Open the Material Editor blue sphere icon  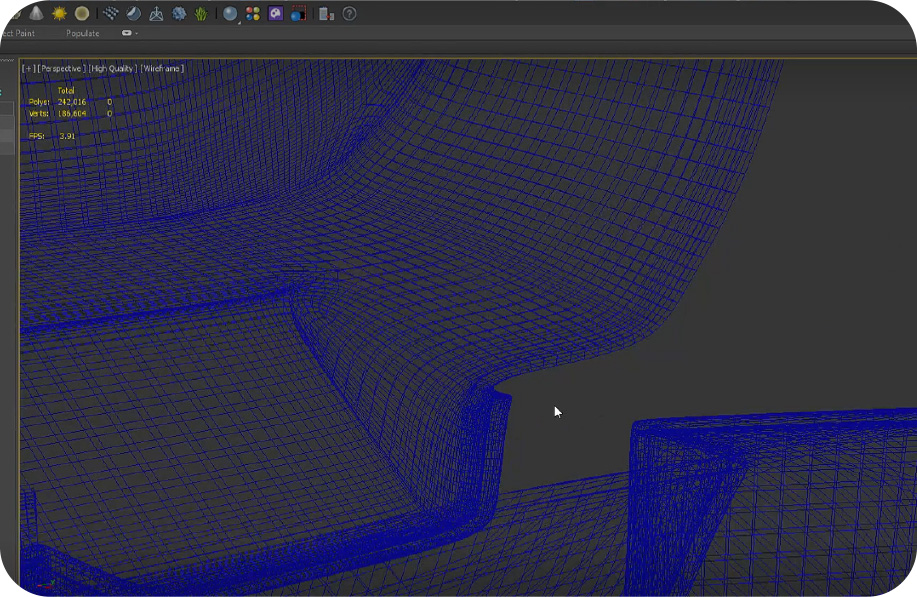(231, 14)
